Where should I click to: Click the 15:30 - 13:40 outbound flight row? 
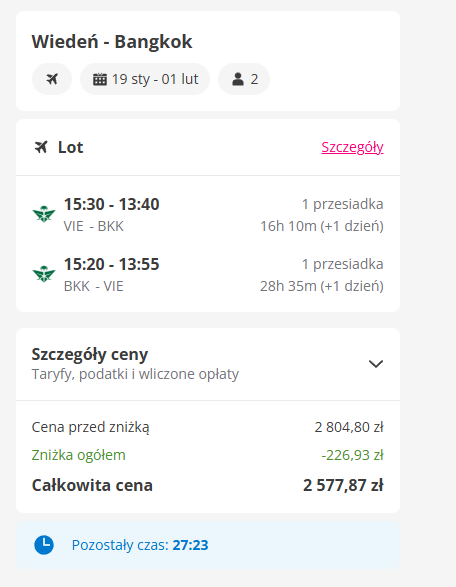[208, 215]
